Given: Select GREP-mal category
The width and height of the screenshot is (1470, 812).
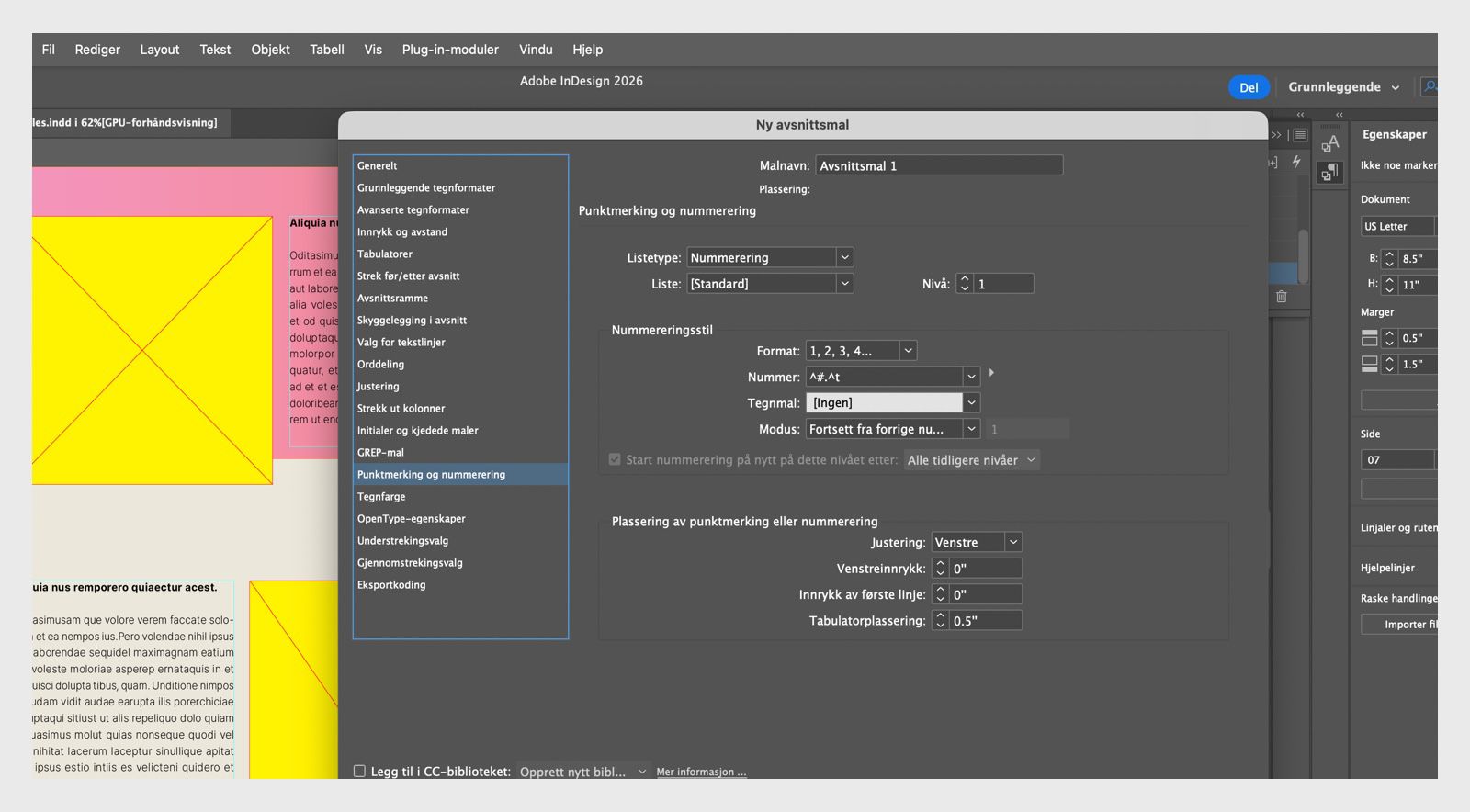Looking at the screenshot, I should [x=460, y=452].
